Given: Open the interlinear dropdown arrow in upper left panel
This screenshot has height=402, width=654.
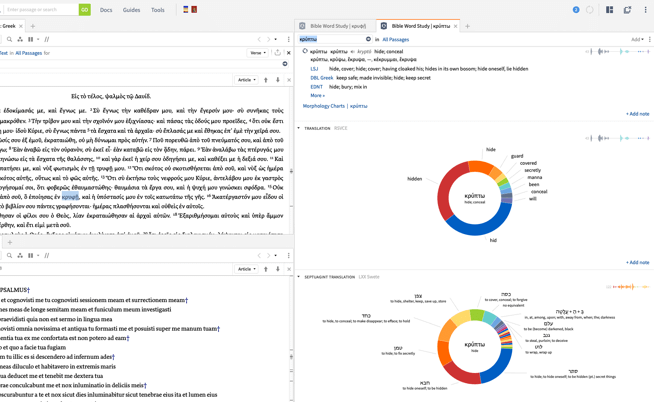Looking at the screenshot, I should tap(38, 39).
